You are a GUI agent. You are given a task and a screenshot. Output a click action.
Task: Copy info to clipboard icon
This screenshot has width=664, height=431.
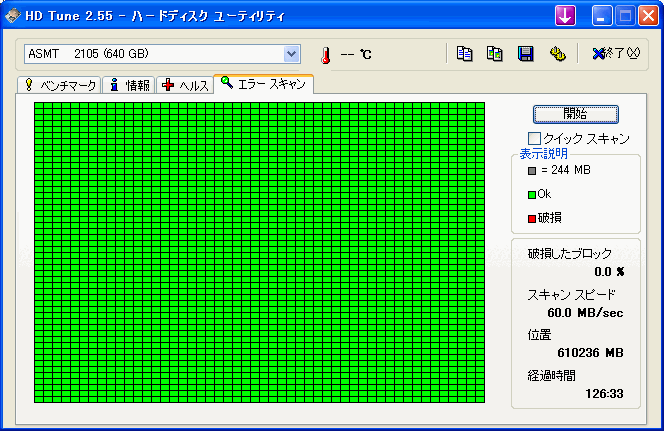pyautogui.click(x=464, y=54)
